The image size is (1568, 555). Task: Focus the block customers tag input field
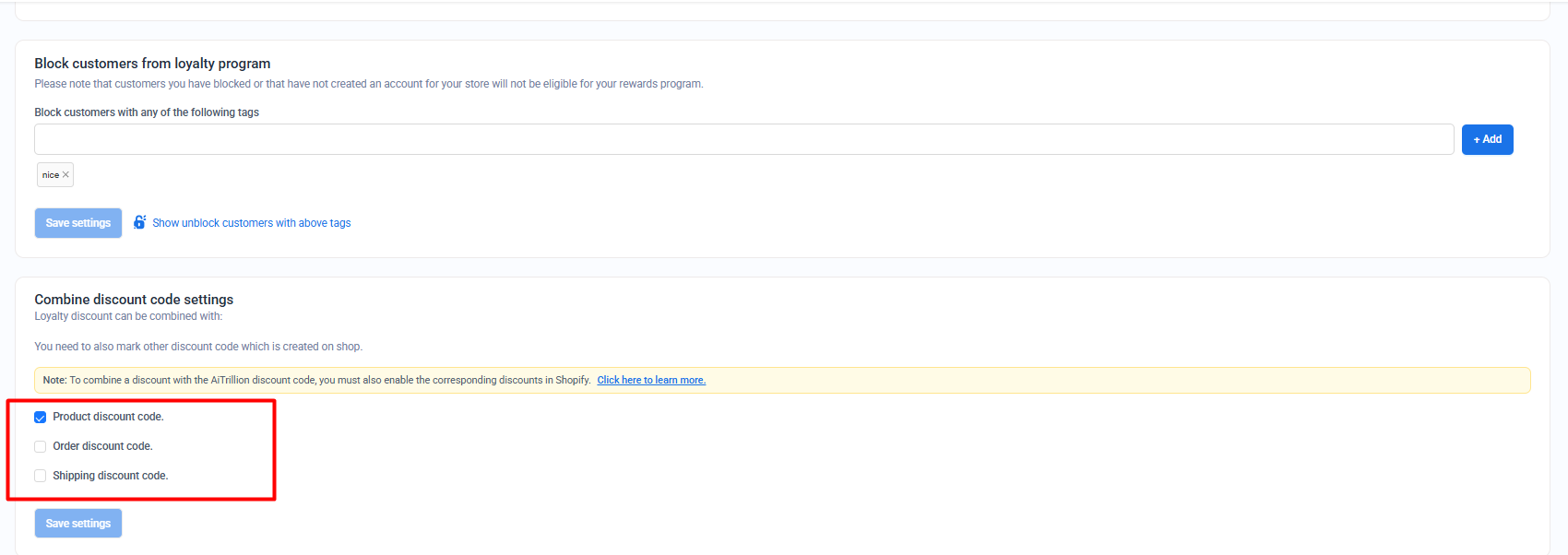(743, 139)
